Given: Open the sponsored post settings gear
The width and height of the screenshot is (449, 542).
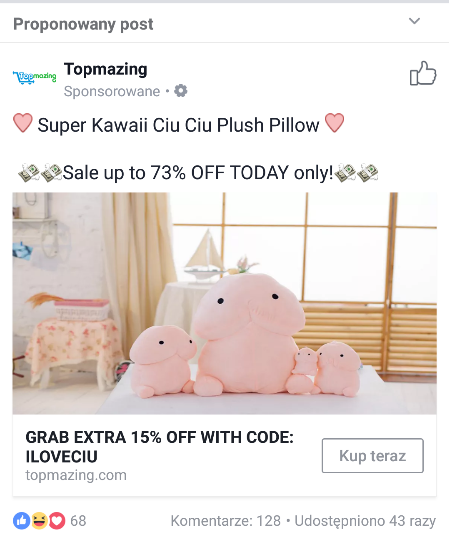Looking at the screenshot, I should coord(180,91).
